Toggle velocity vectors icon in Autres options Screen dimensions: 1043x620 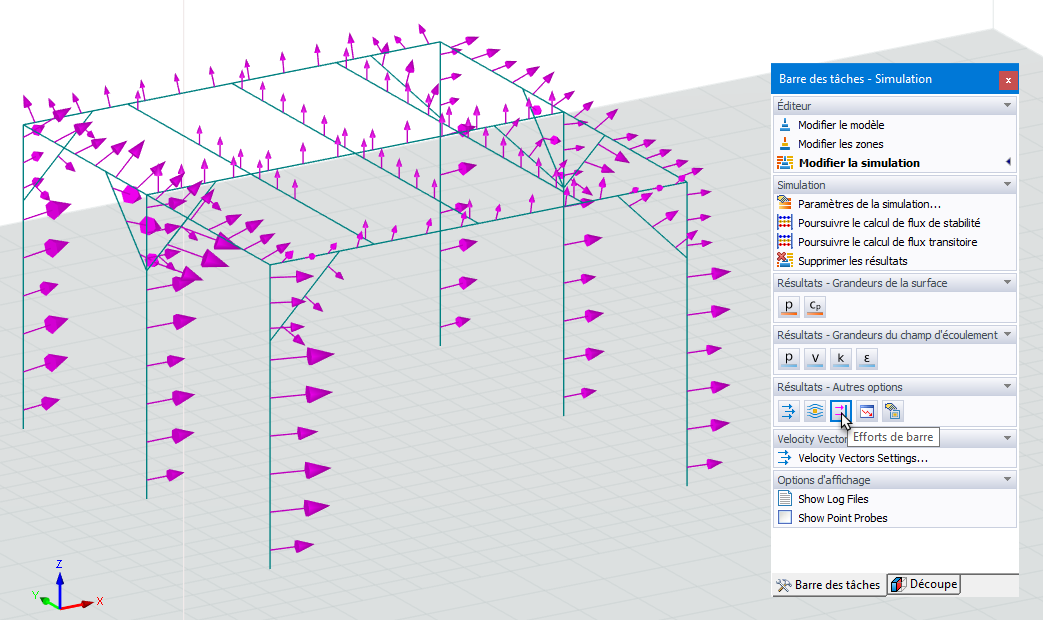(789, 411)
